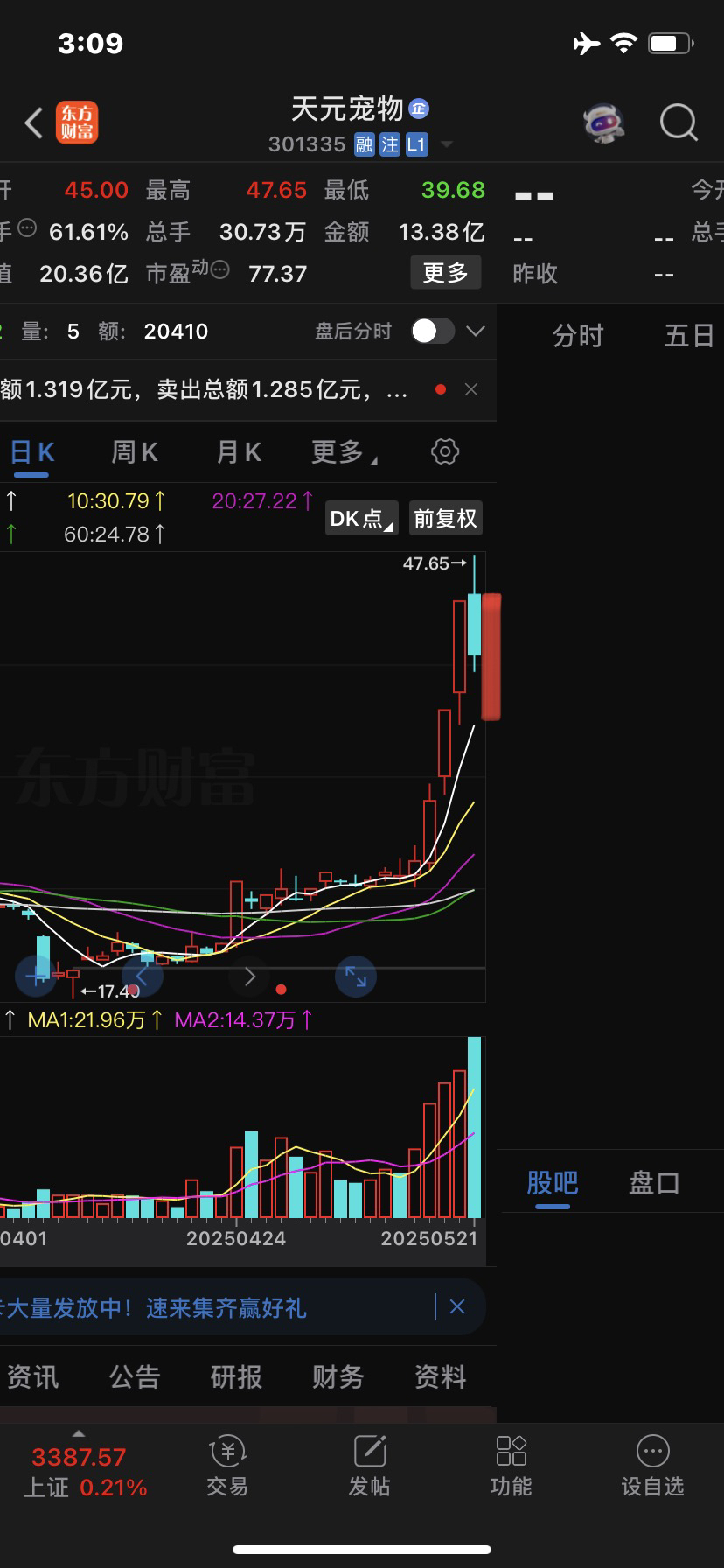Go back with the left arrow
This screenshot has height=1568, width=724.
pyautogui.click(x=33, y=123)
